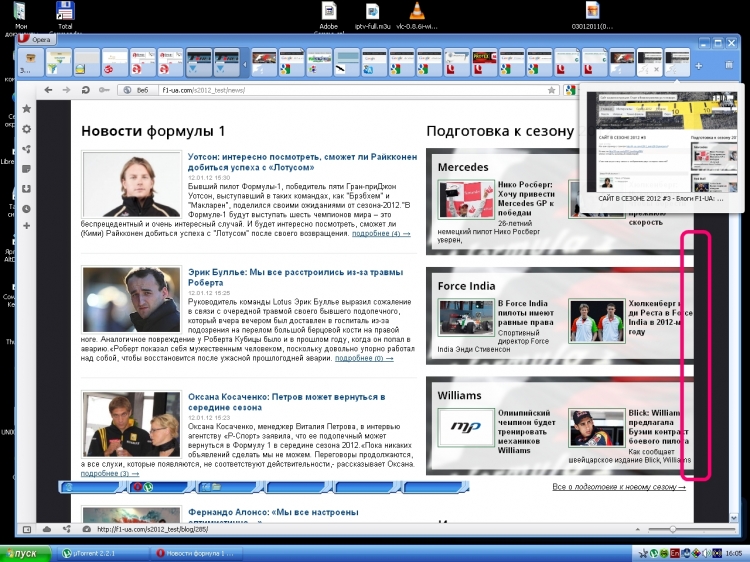This screenshot has height=562, width=750.
Task: Open Эрик Булльe headline about Роберт
Action: [x=295, y=277]
